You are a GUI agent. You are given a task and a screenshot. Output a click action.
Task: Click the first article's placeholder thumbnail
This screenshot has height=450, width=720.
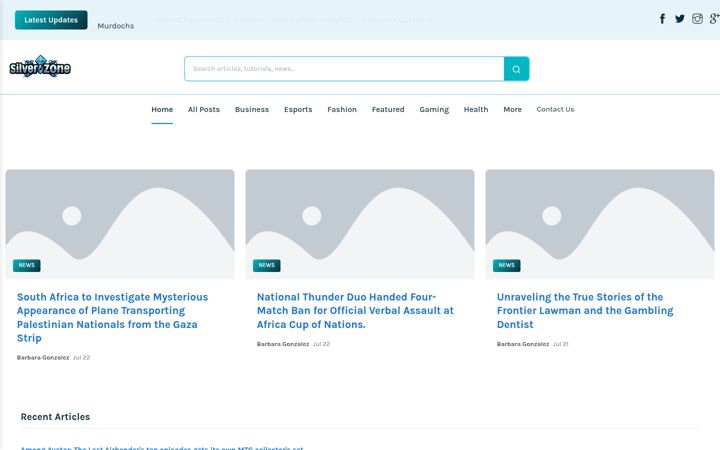click(x=120, y=224)
